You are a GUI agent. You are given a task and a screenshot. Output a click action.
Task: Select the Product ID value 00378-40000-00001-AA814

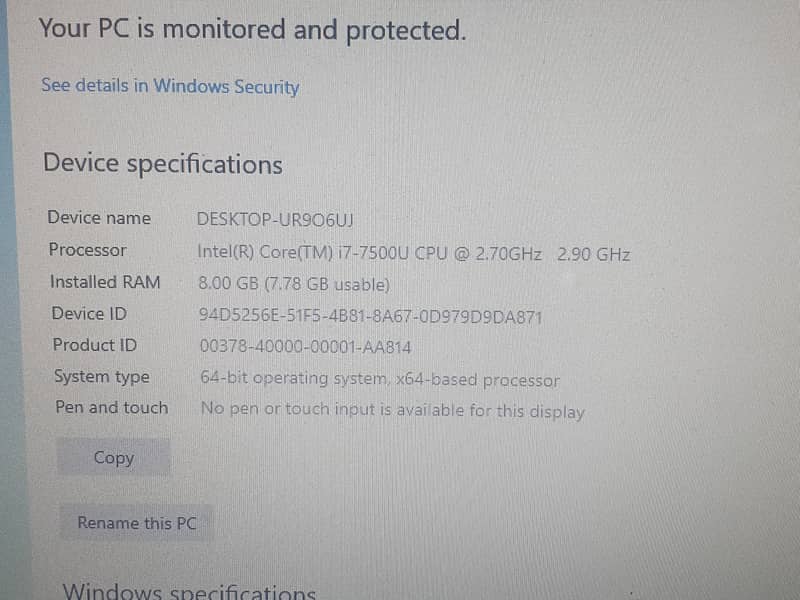point(305,347)
